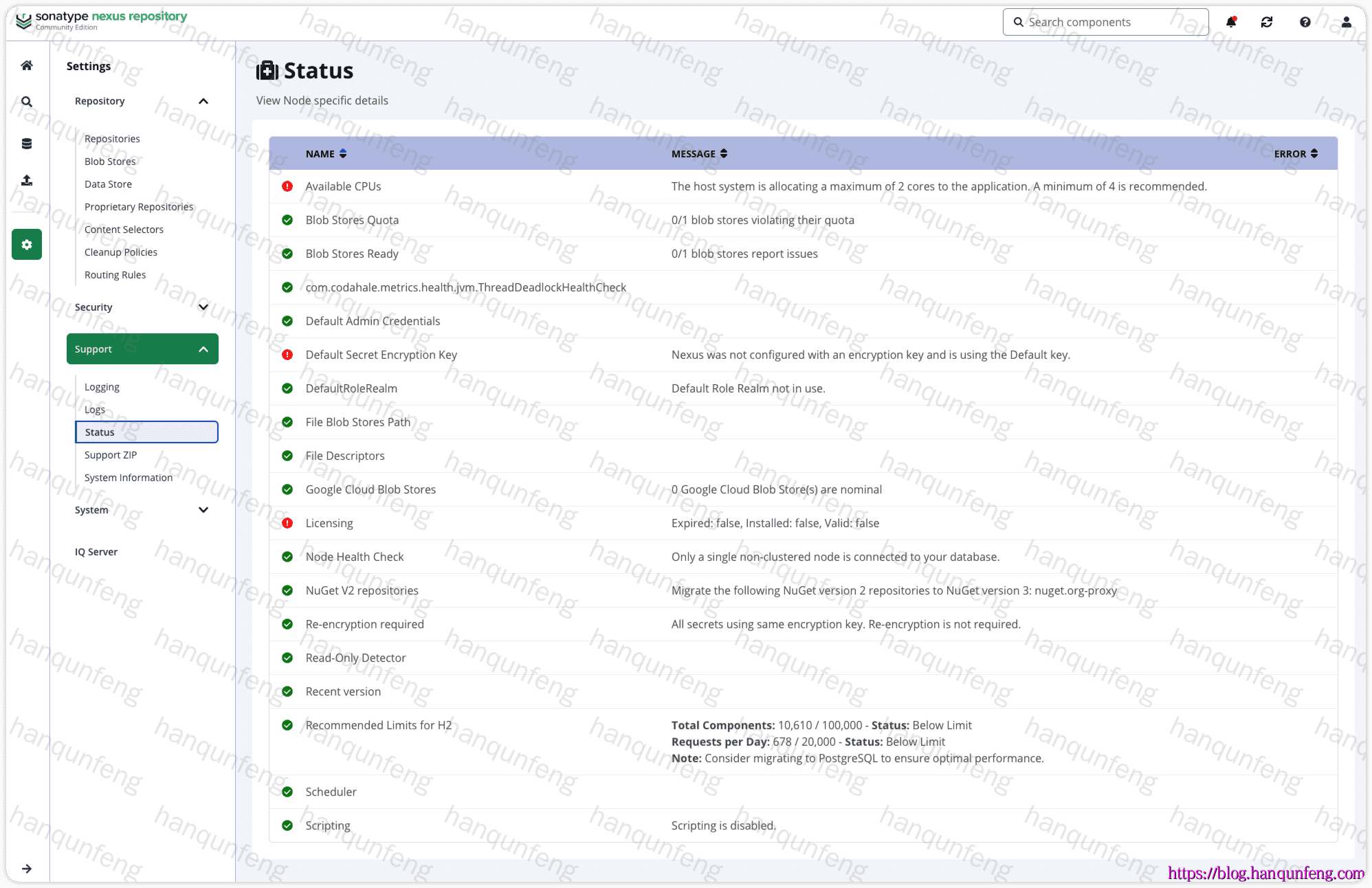Image resolution: width=1372 pixels, height=888 pixels.
Task: Open Logs under Support
Action: tap(95, 410)
